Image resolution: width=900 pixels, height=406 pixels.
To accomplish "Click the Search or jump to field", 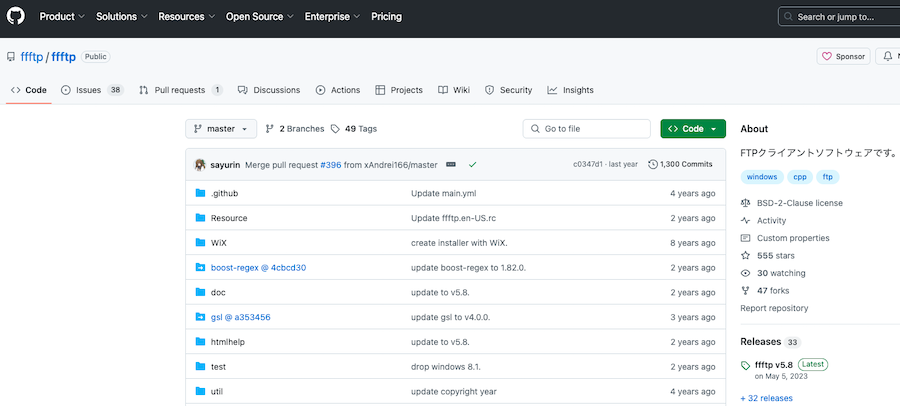I will pyautogui.click(x=839, y=17).
